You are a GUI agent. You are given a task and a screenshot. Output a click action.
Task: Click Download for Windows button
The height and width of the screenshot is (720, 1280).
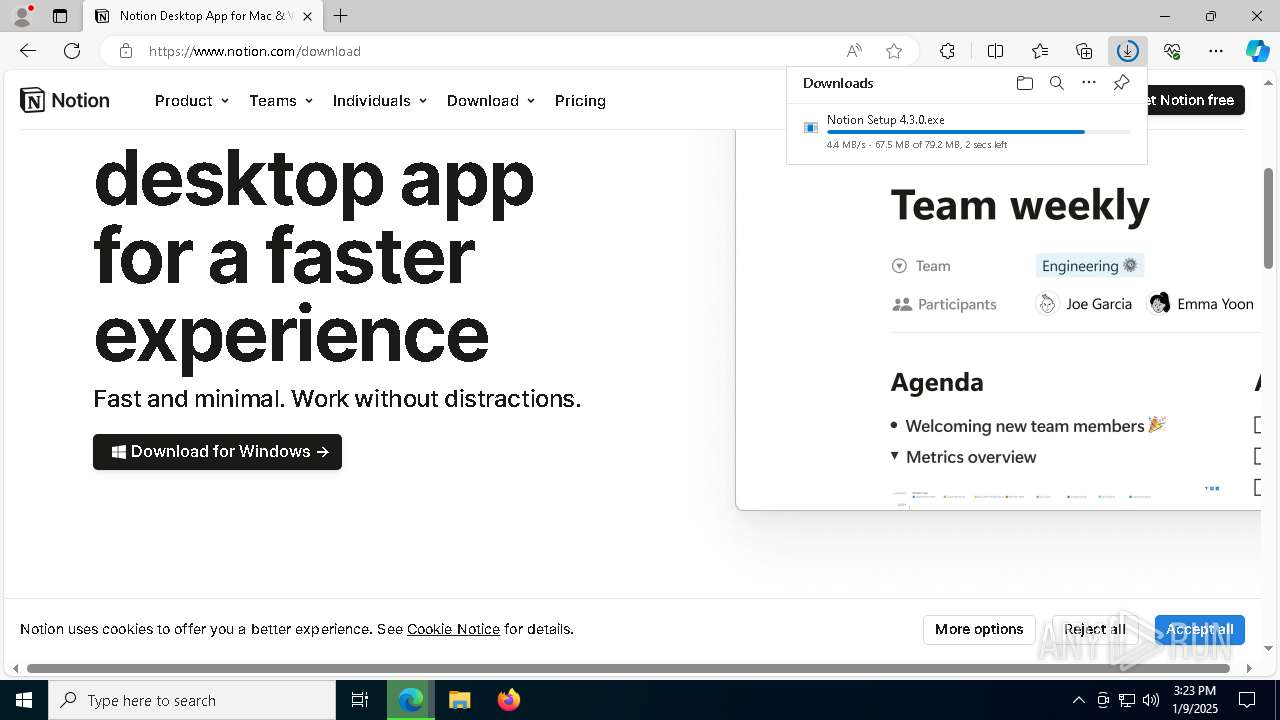coord(217,452)
